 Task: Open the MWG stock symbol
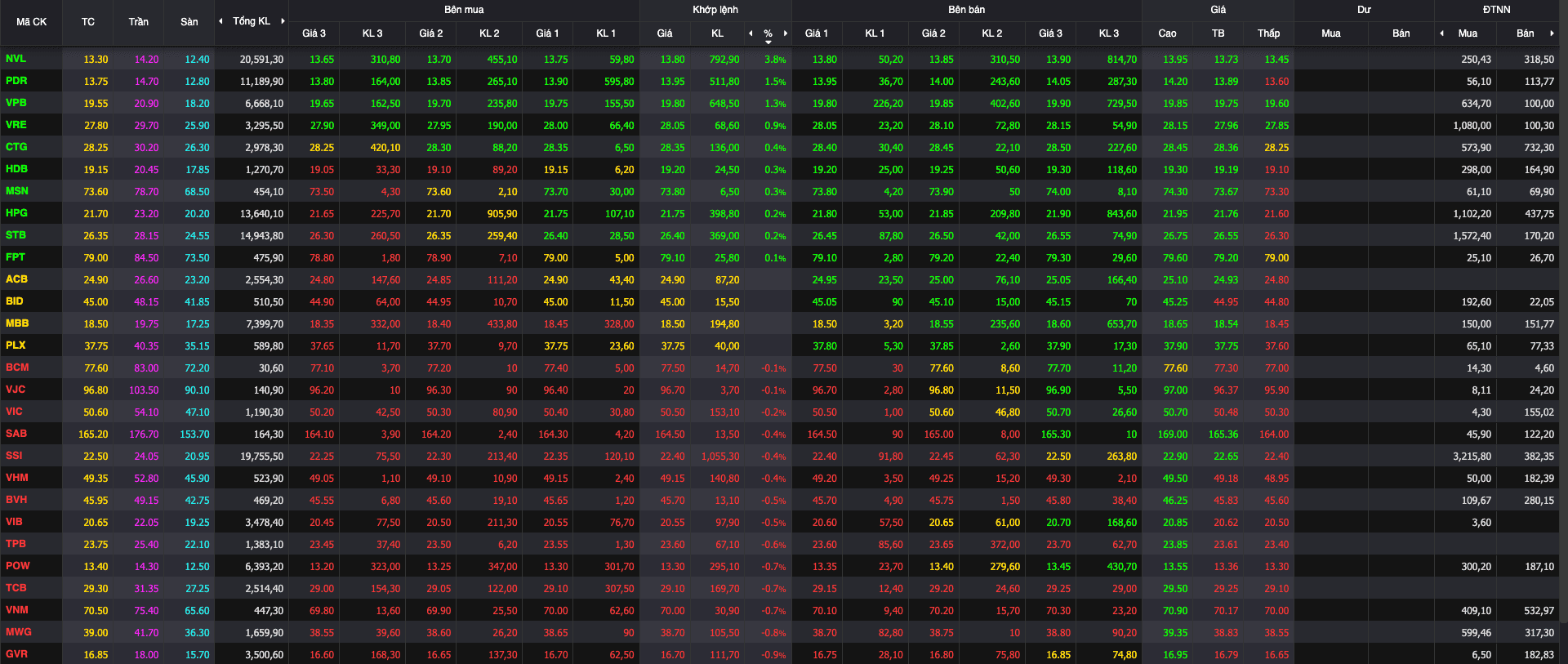click(x=18, y=632)
